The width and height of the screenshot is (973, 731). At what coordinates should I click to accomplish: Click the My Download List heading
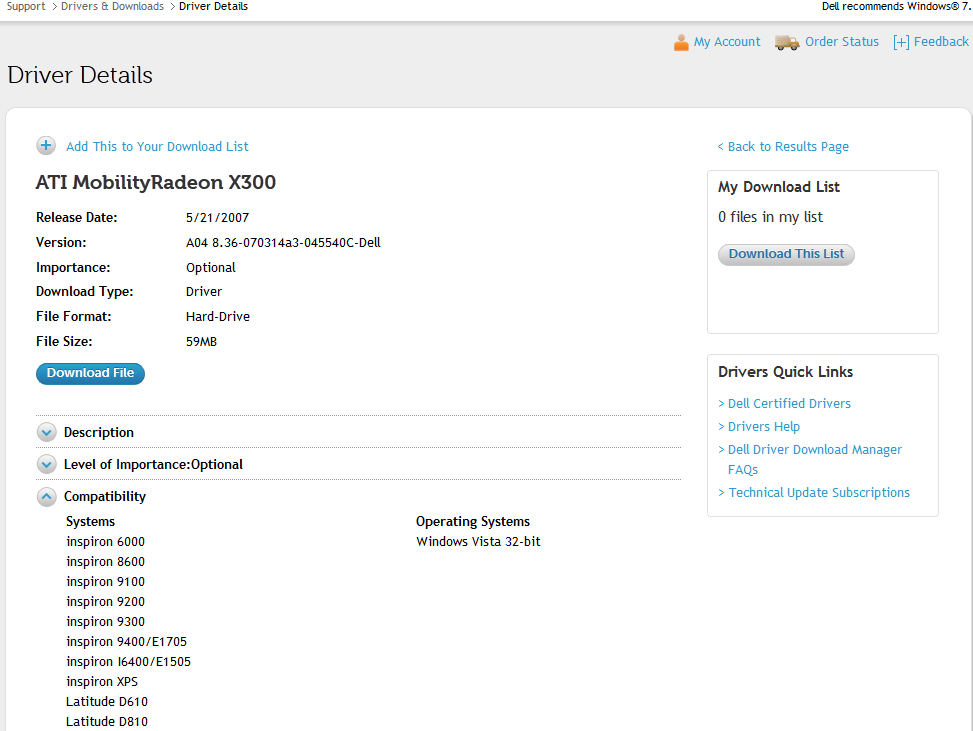pos(779,187)
